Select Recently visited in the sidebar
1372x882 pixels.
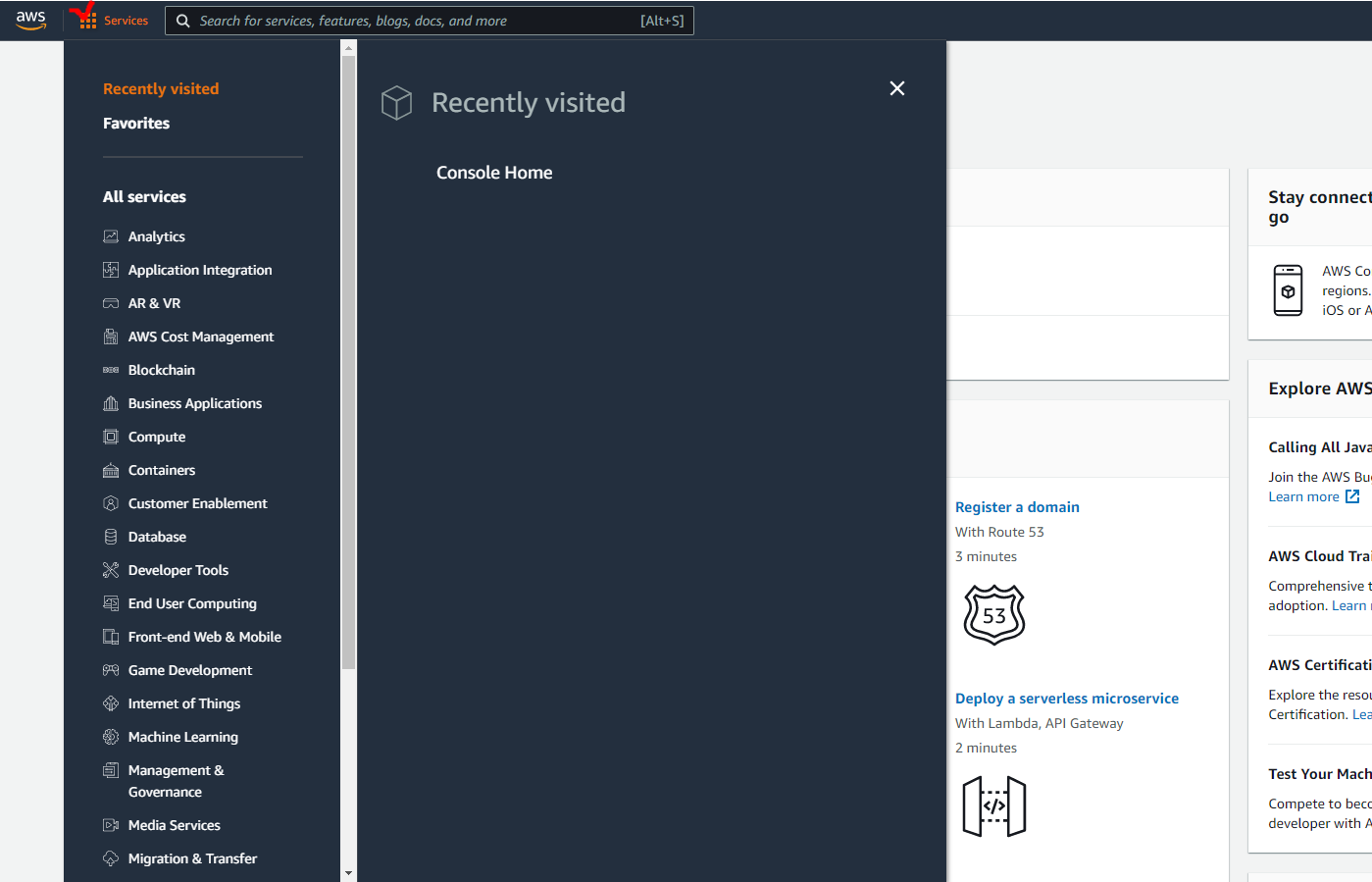click(x=161, y=88)
